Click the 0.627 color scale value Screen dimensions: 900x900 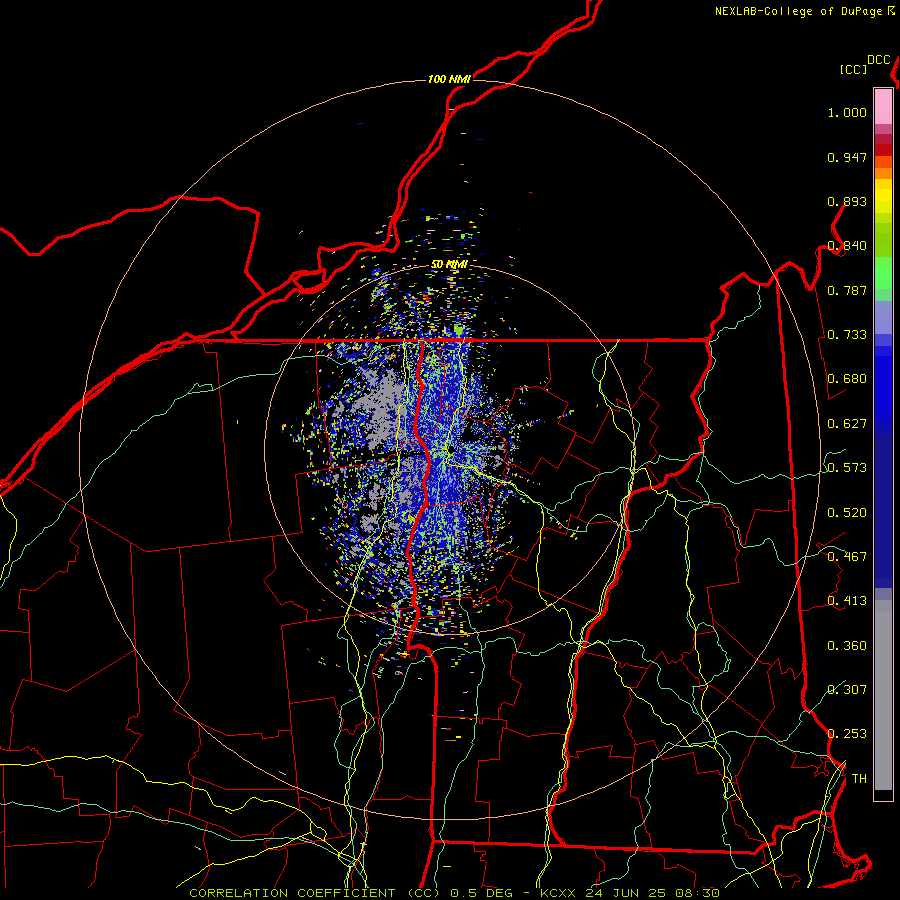tap(847, 424)
